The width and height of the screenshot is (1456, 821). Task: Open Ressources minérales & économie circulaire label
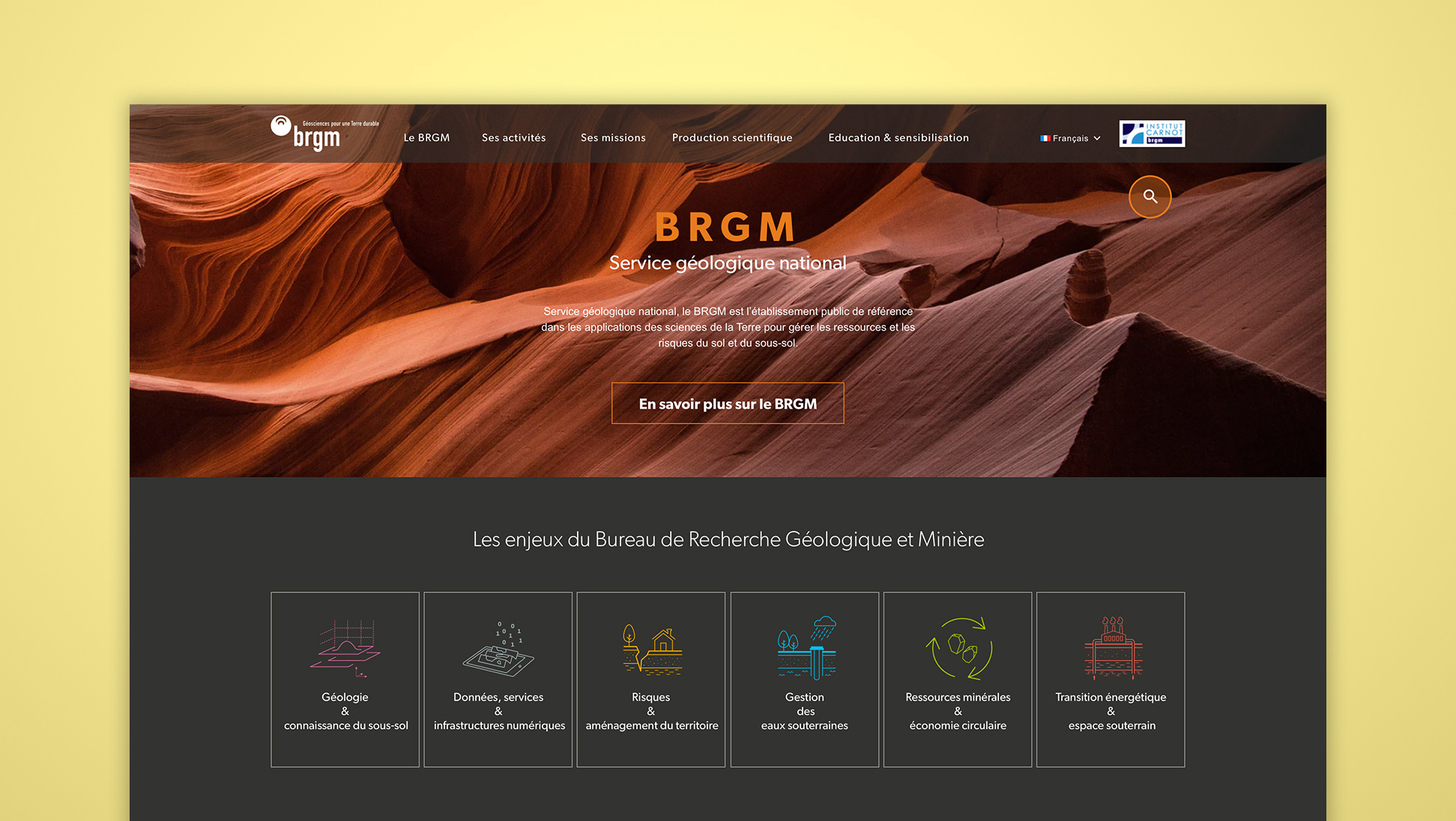(958, 711)
